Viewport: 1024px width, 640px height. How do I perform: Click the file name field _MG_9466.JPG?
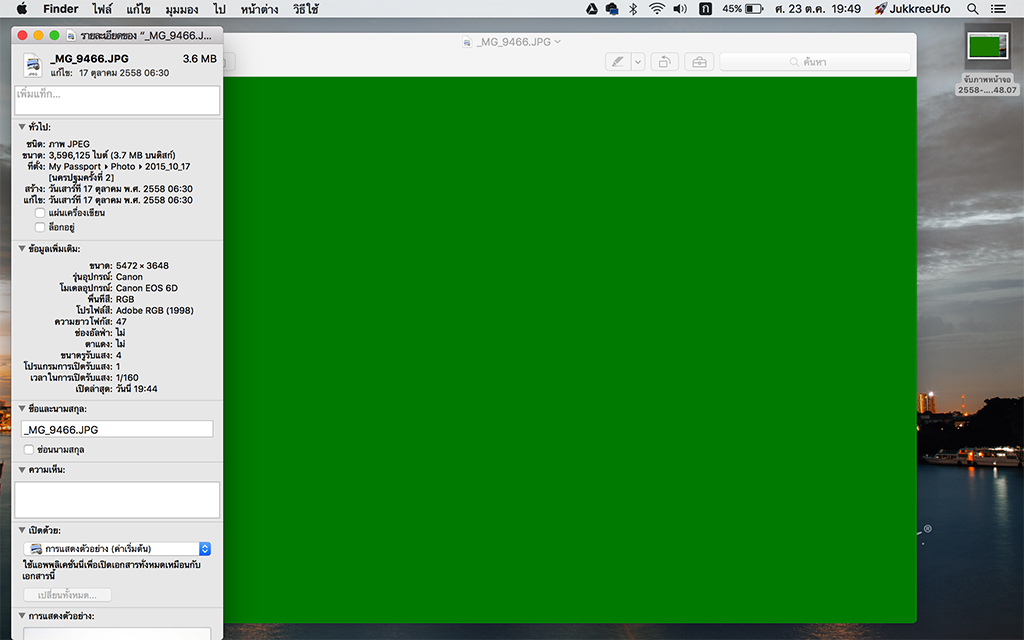point(117,429)
